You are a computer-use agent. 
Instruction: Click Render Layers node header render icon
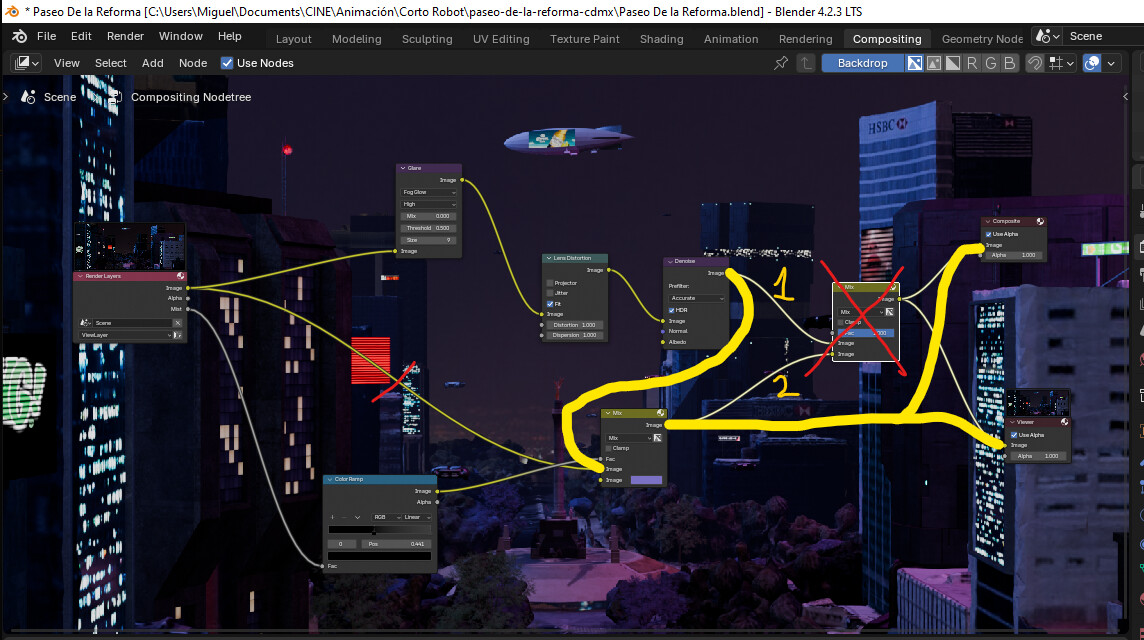(180, 276)
